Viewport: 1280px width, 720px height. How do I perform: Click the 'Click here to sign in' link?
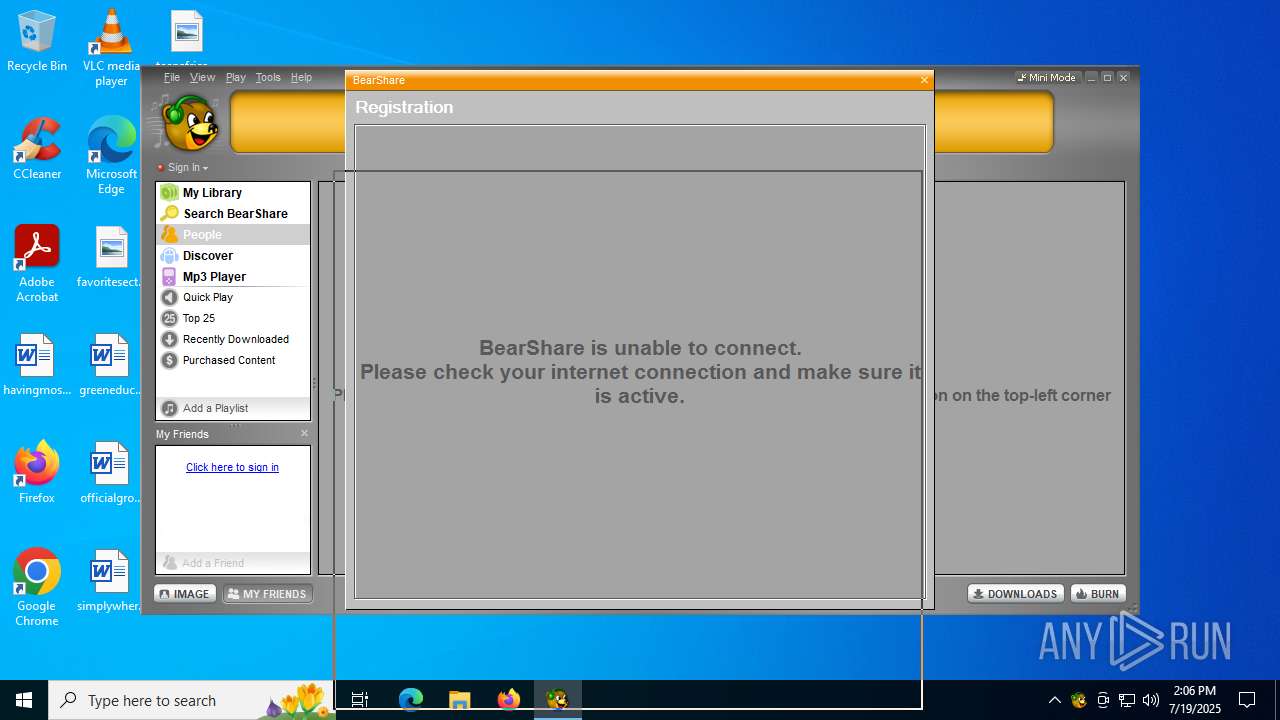[232, 467]
